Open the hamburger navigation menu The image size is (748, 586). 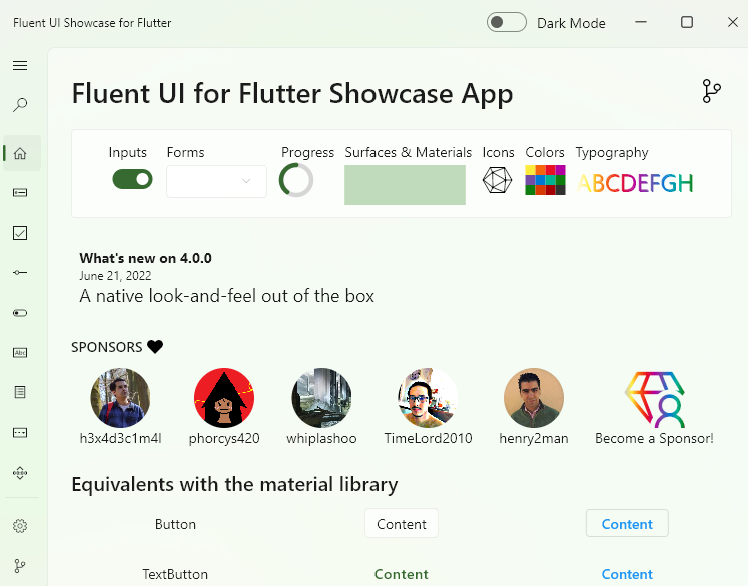click(x=20, y=65)
